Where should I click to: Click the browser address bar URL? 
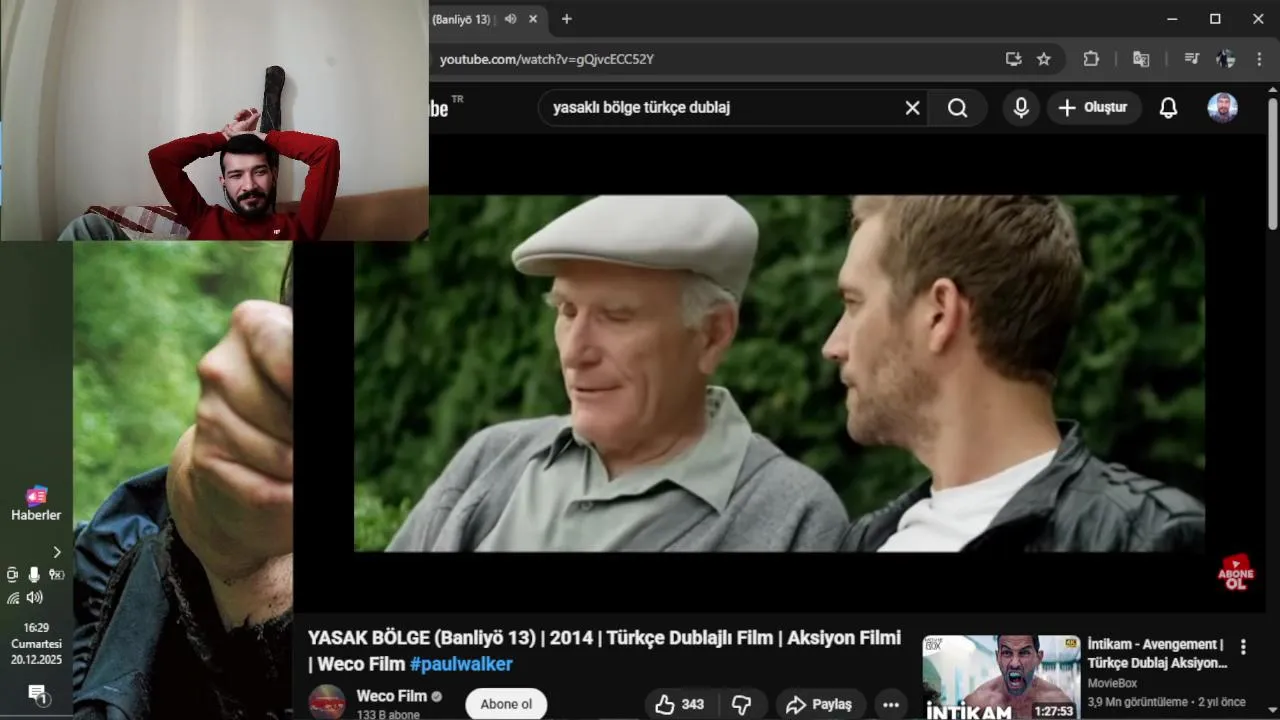[547, 59]
